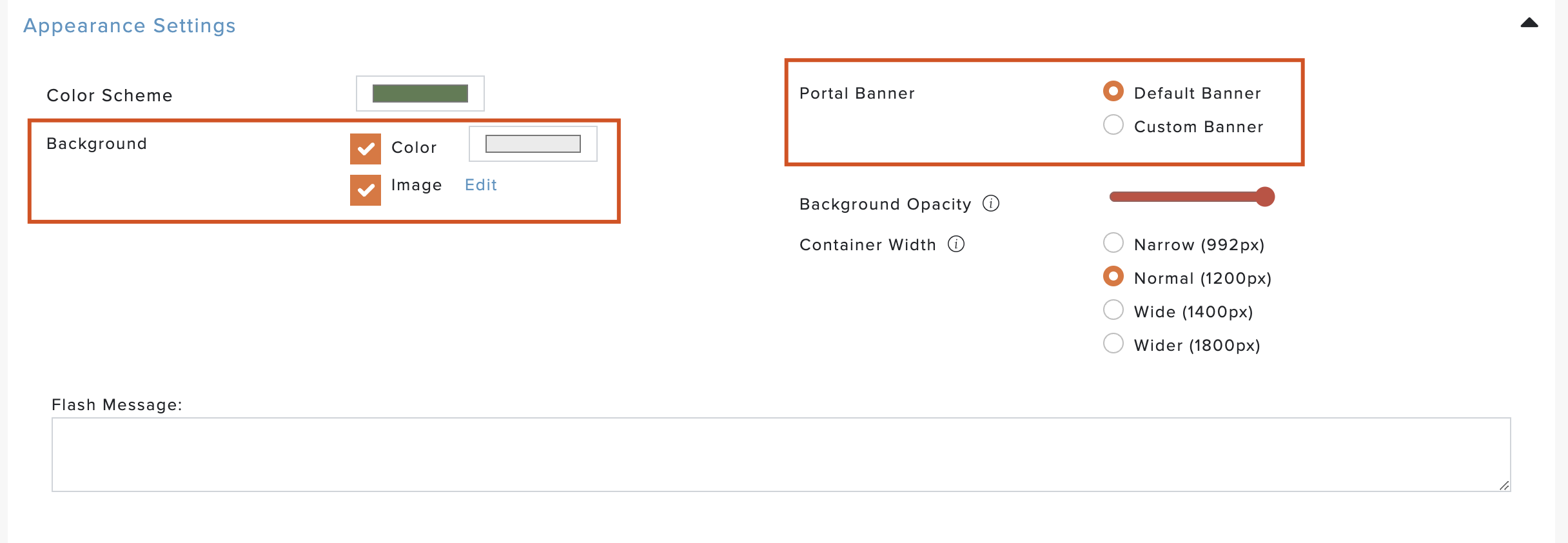Screen dimensions: 1568x543
Task: Open the green Color Scheme swatch
Action: point(420,94)
